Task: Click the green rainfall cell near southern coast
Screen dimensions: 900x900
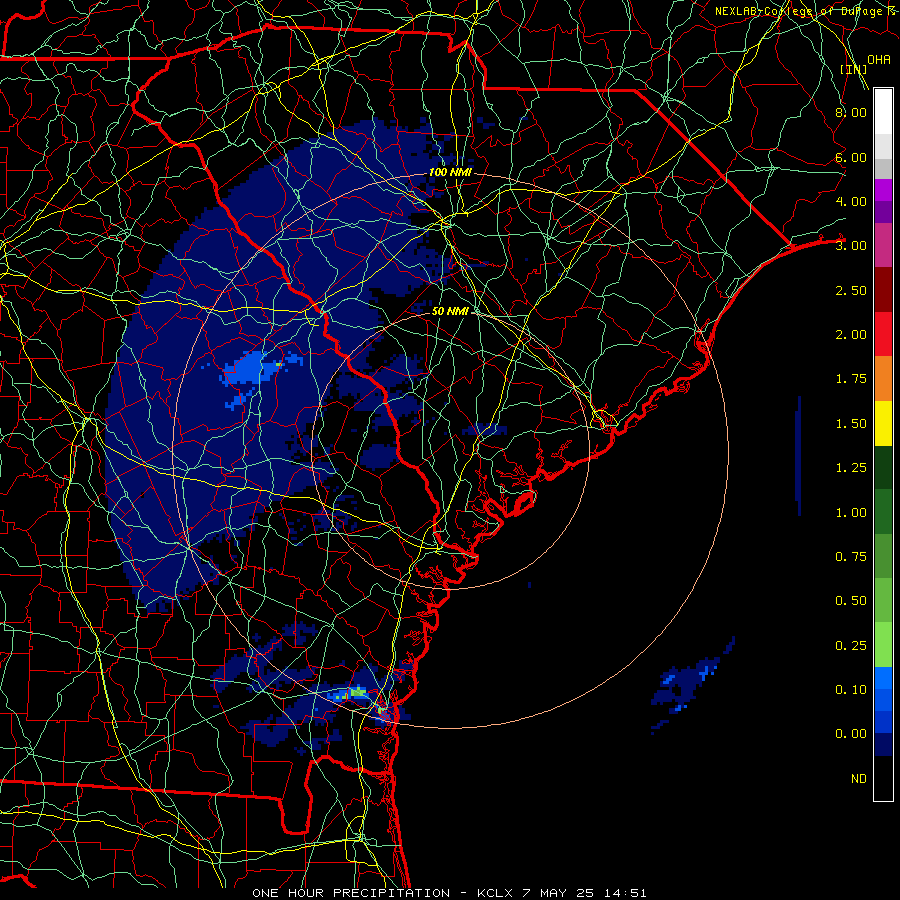Action: click(x=358, y=692)
